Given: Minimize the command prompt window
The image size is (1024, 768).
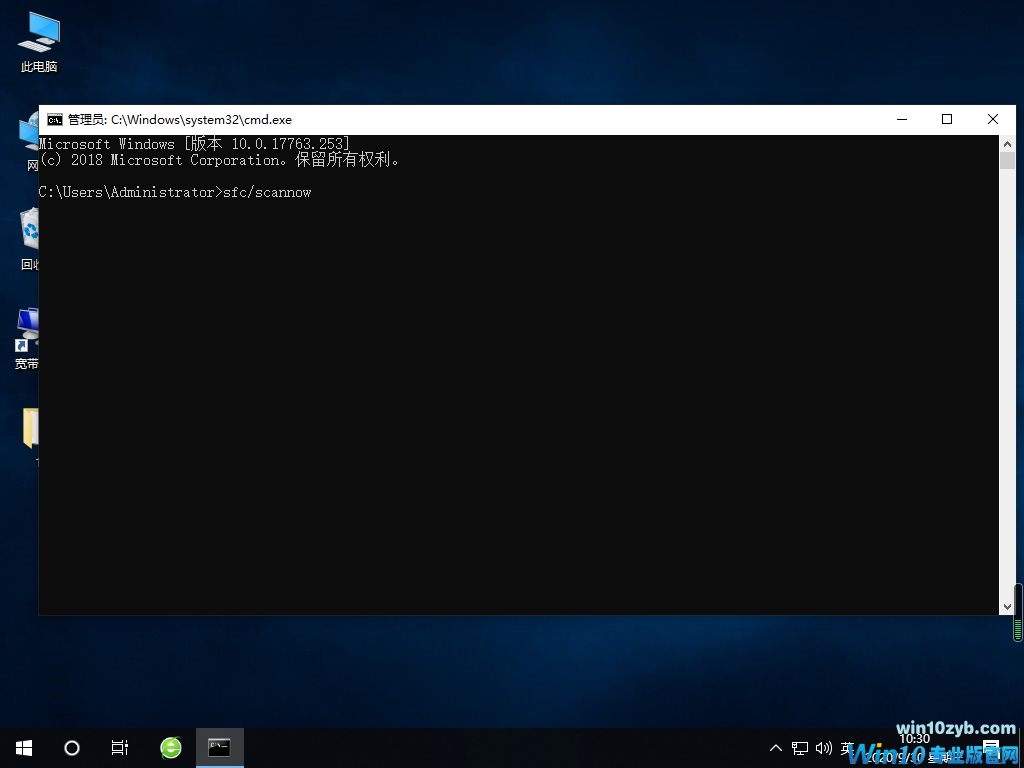Looking at the screenshot, I should coord(901,119).
